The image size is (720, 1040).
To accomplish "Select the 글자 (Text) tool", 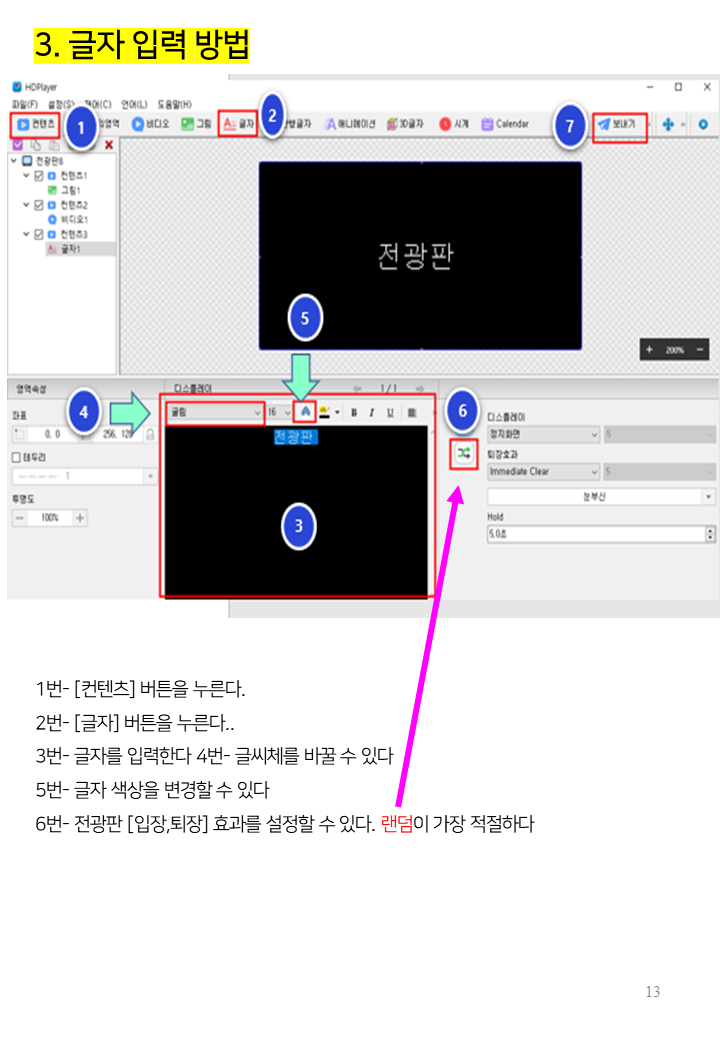I will [x=238, y=125].
